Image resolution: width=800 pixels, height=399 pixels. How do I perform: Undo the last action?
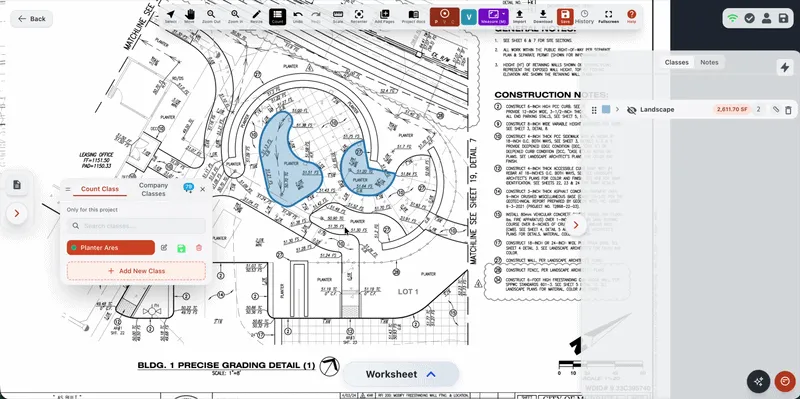pyautogui.click(x=298, y=17)
